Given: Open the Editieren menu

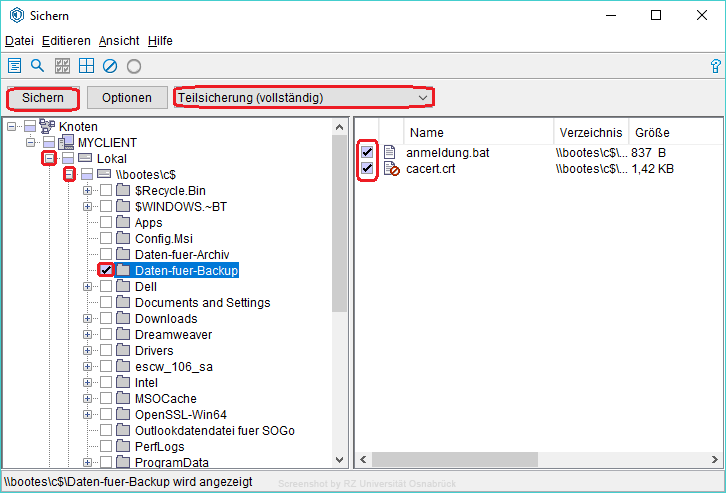Looking at the screenshot, I should coord(66,41).
